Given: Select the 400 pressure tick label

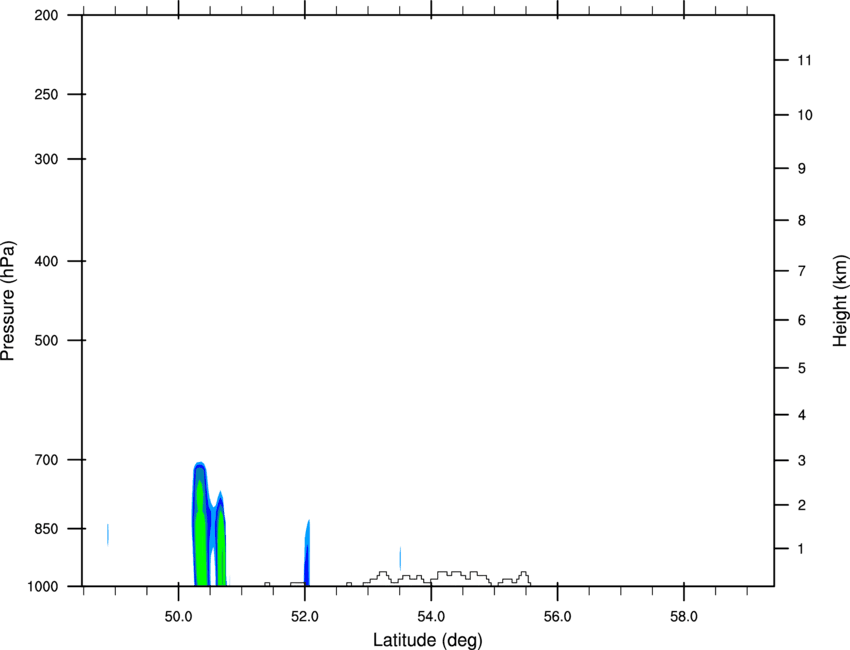Looking at the screenshot, I should coord(46,261).
